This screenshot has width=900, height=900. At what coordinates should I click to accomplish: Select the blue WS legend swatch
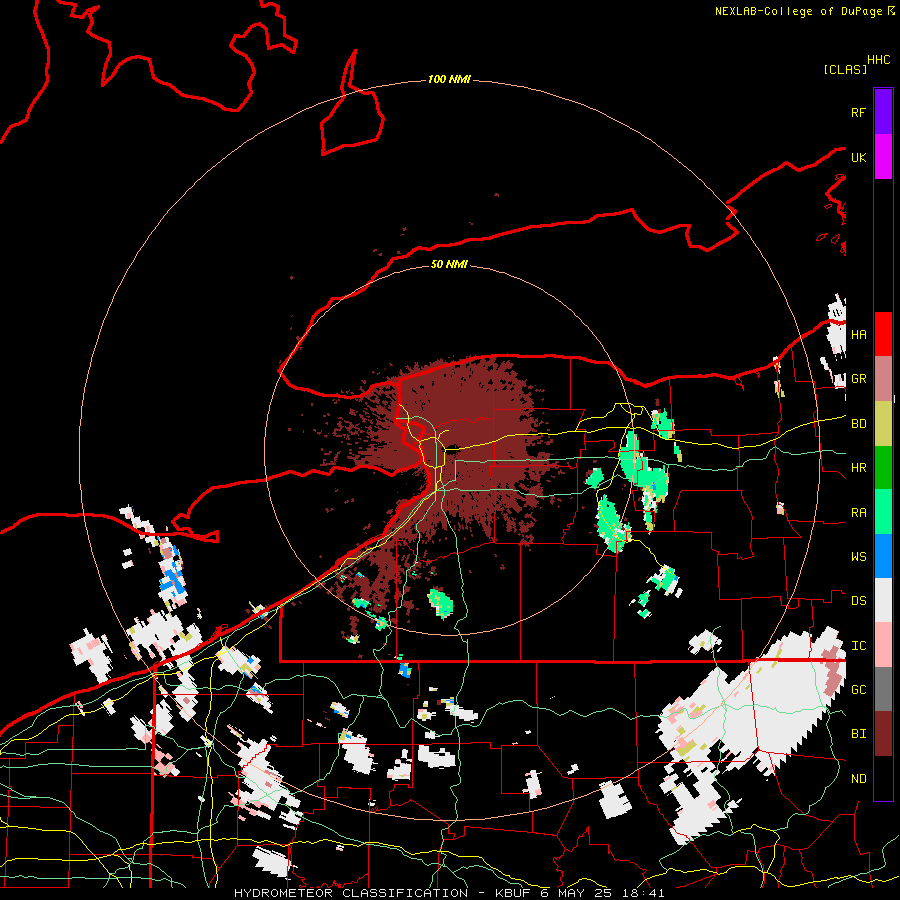click(x=883, y=556)
